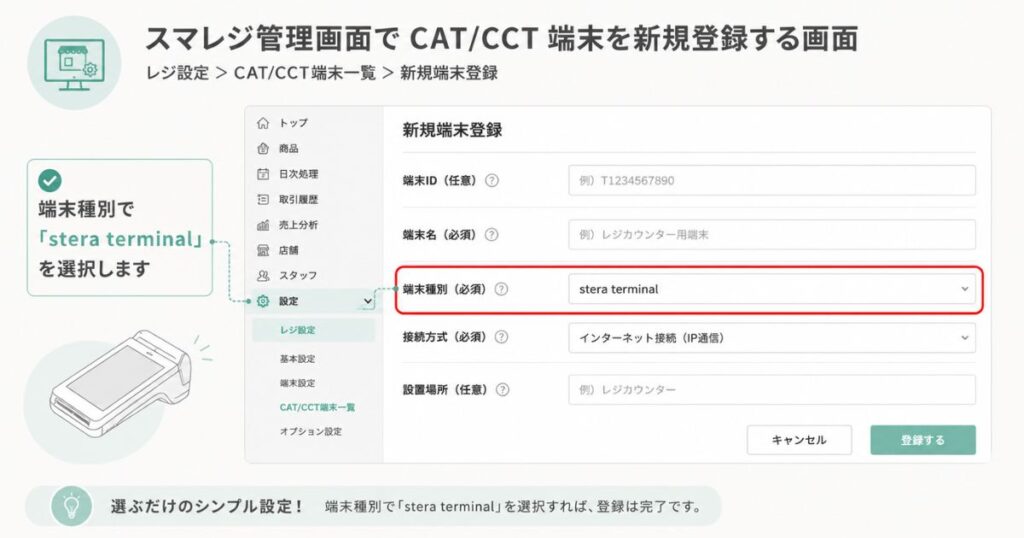Click the help icon next to 端末ID（任意）
Image resolution: width=1024 pixels, height=538 pixels.
coord(492,181)
